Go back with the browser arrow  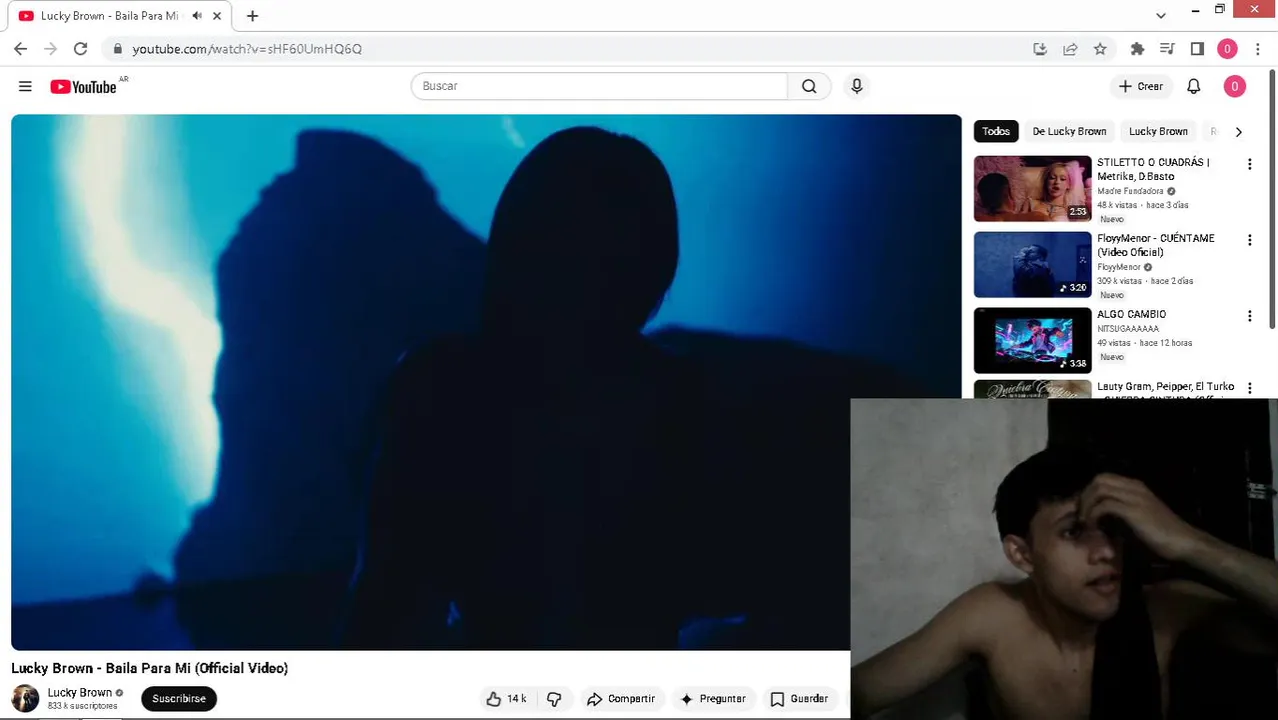pos(20,48)
